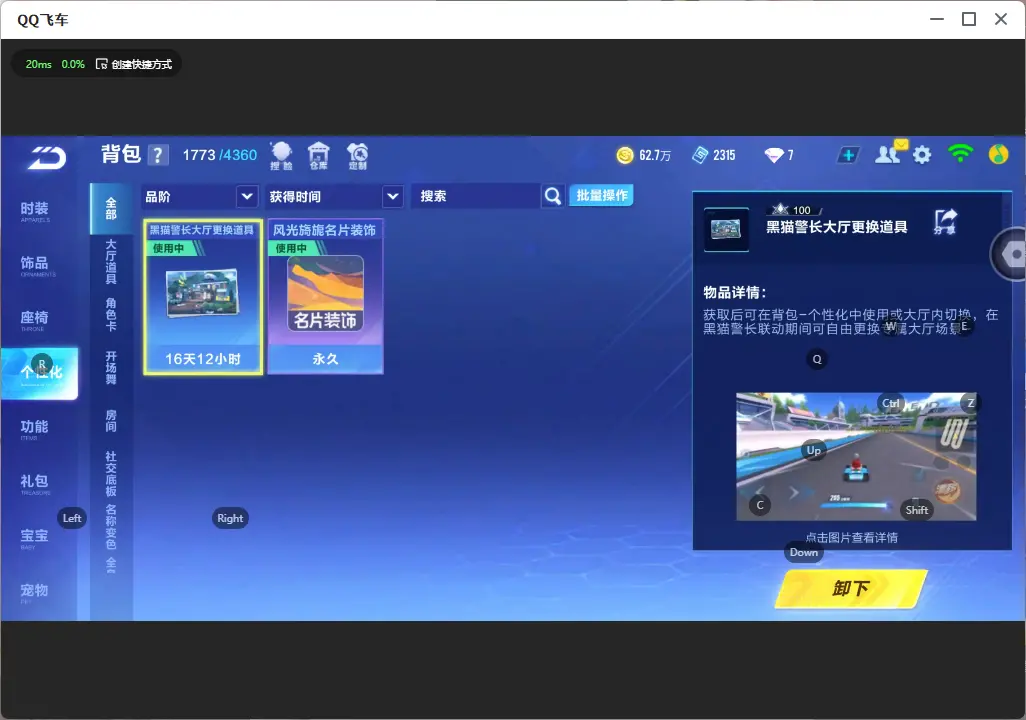1026x720 pixels.
Task: Select the 宠物 pet category
Action: [35, 592]
